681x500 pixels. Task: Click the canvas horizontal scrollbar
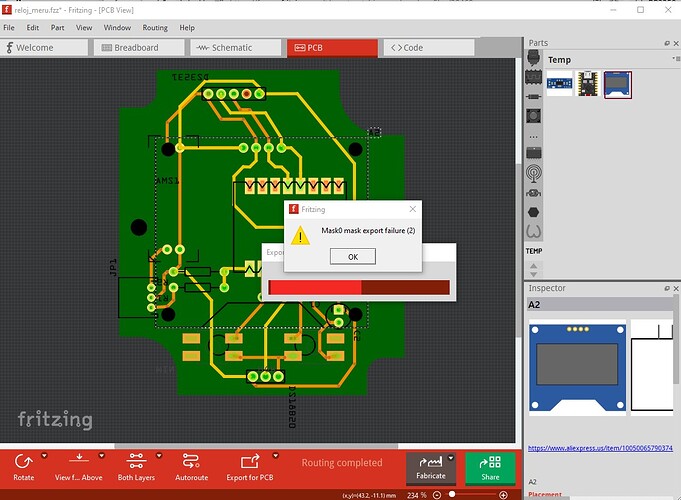[256, 446]
